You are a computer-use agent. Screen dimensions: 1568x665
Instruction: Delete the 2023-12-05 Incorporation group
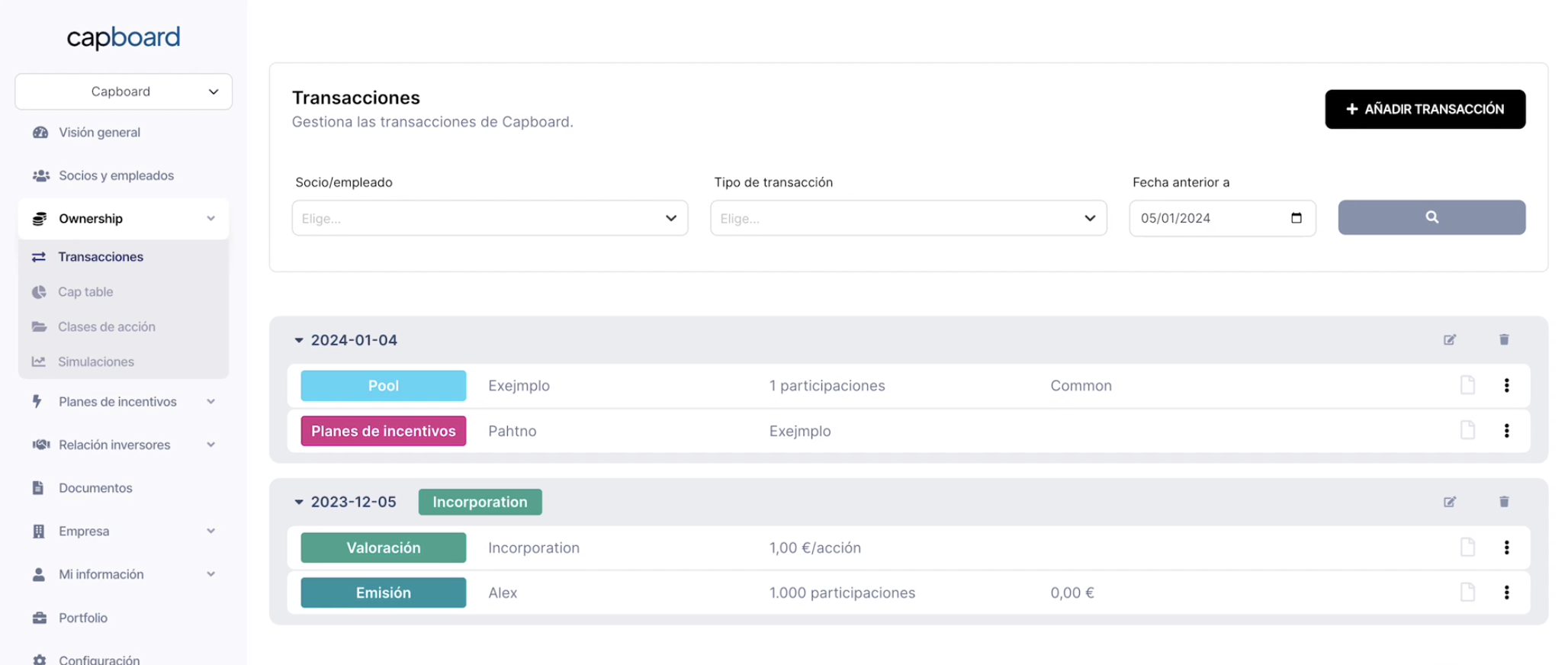pyautogui.click(x=1504, y=502)
